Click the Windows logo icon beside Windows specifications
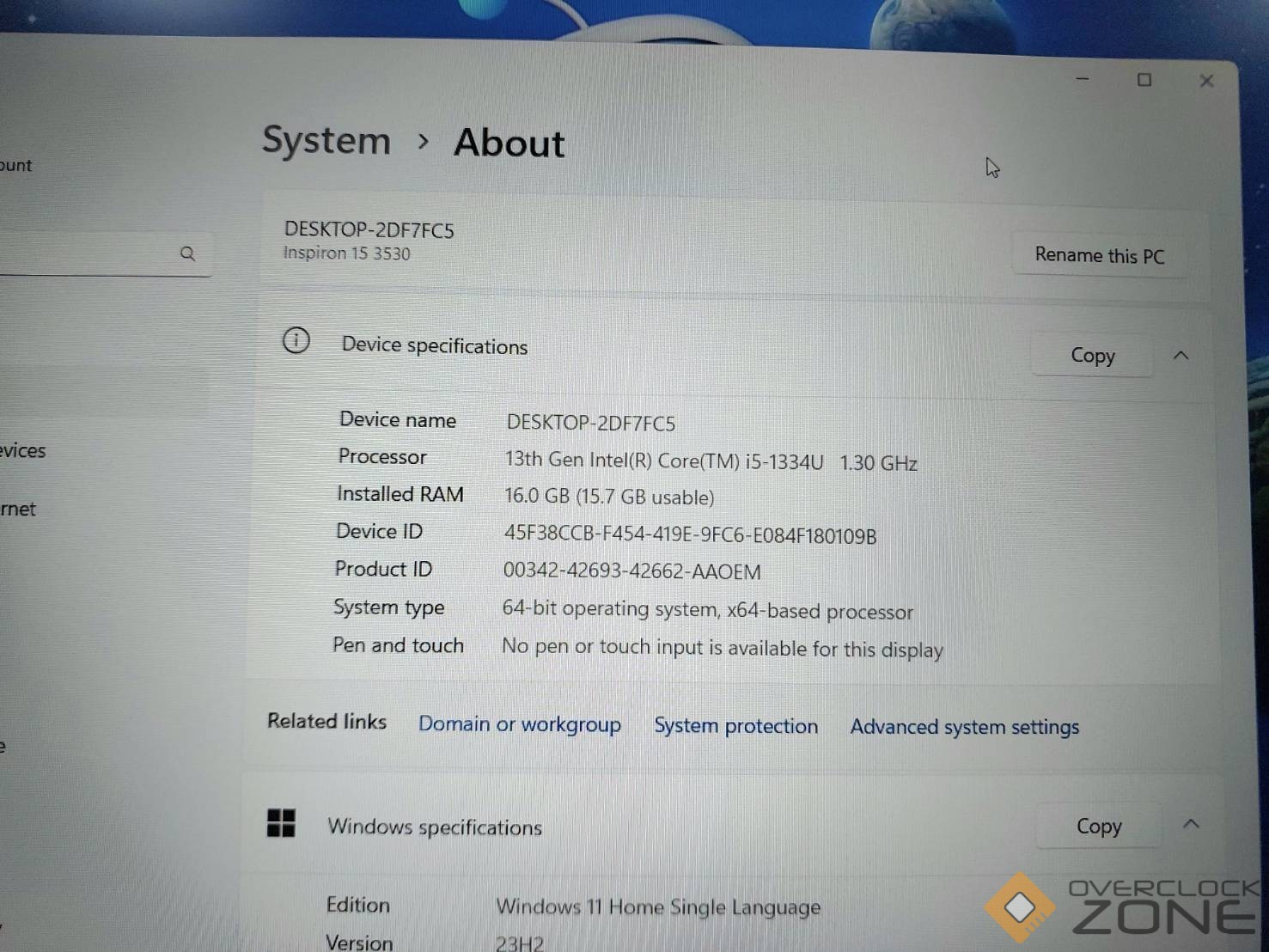 coord(281,823)
